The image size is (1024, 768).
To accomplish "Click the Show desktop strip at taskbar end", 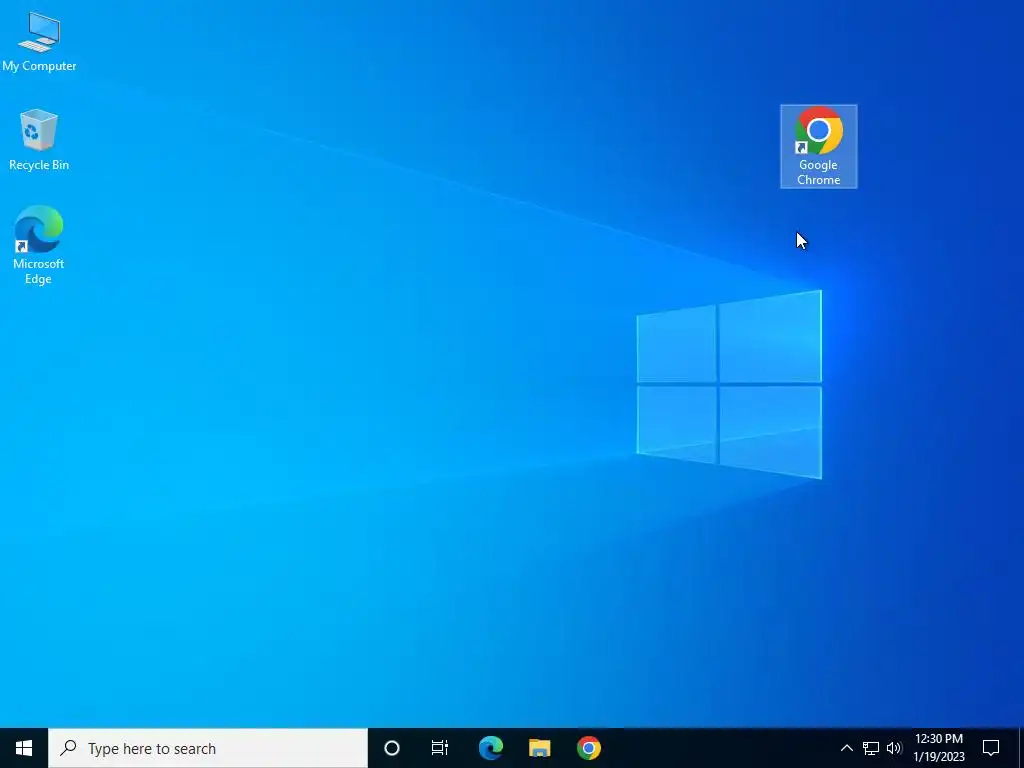I will [x=1021, y=748].
